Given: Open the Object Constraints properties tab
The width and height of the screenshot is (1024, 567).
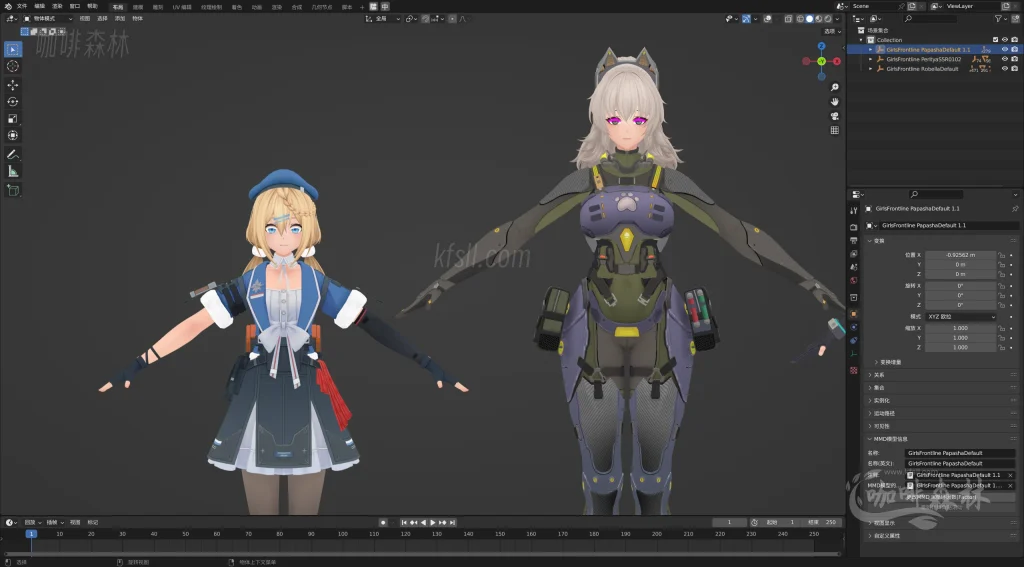Looking at the screenshot, I should 854,340.
